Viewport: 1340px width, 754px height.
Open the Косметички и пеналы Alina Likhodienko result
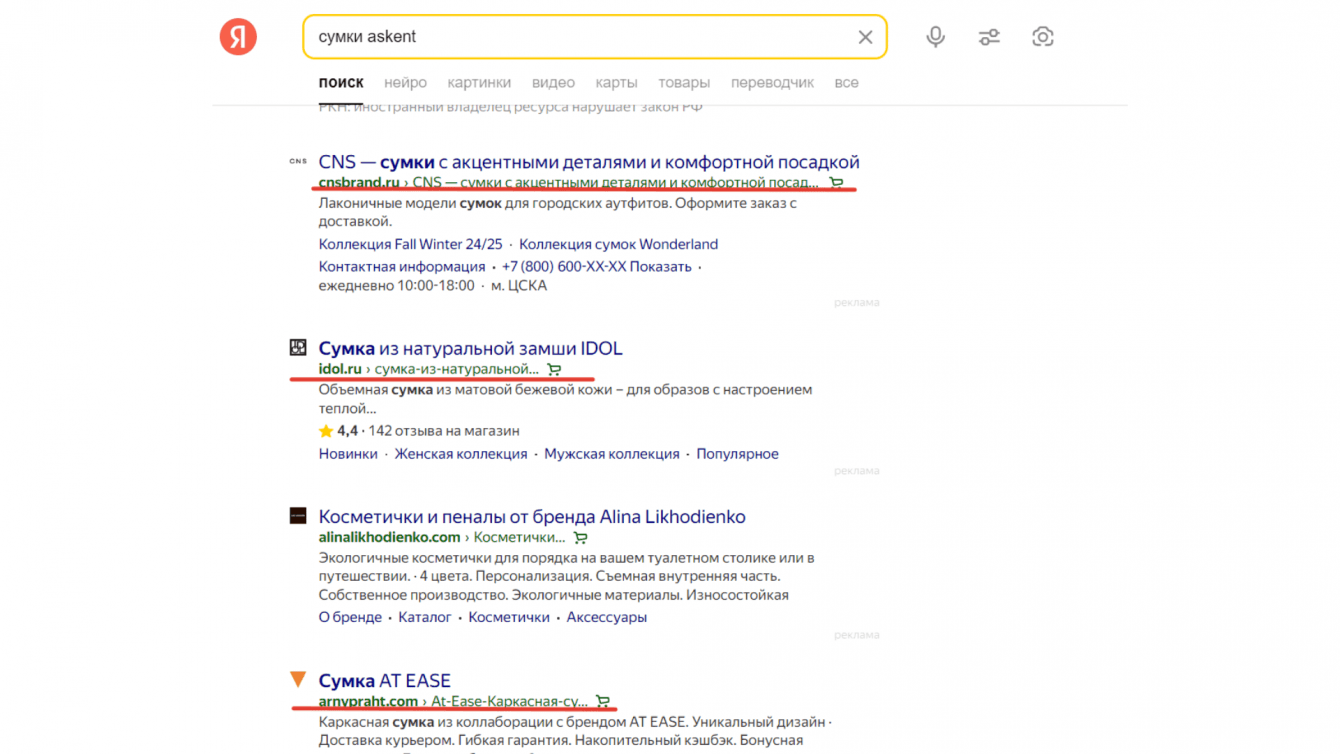tap(531, 517)
